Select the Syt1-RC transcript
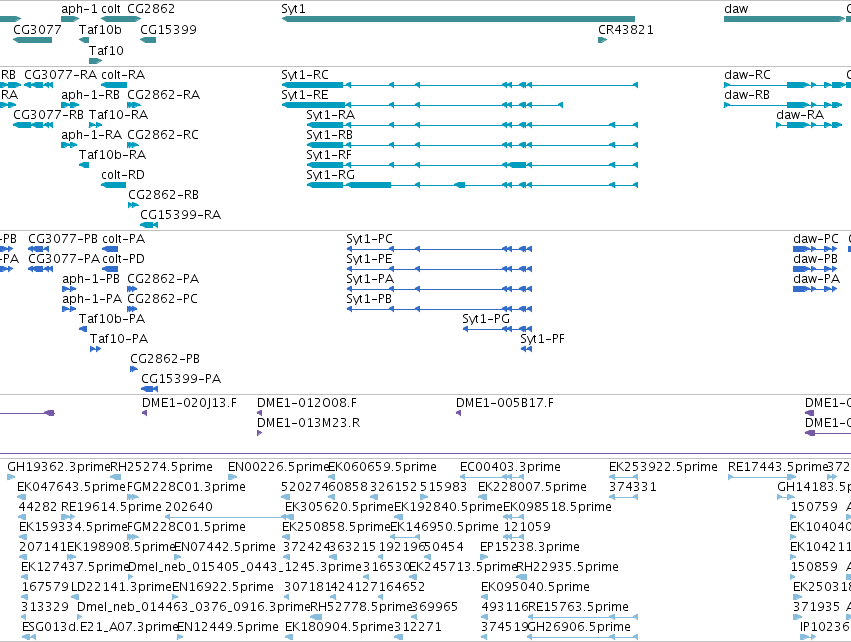 coord(460,85)
